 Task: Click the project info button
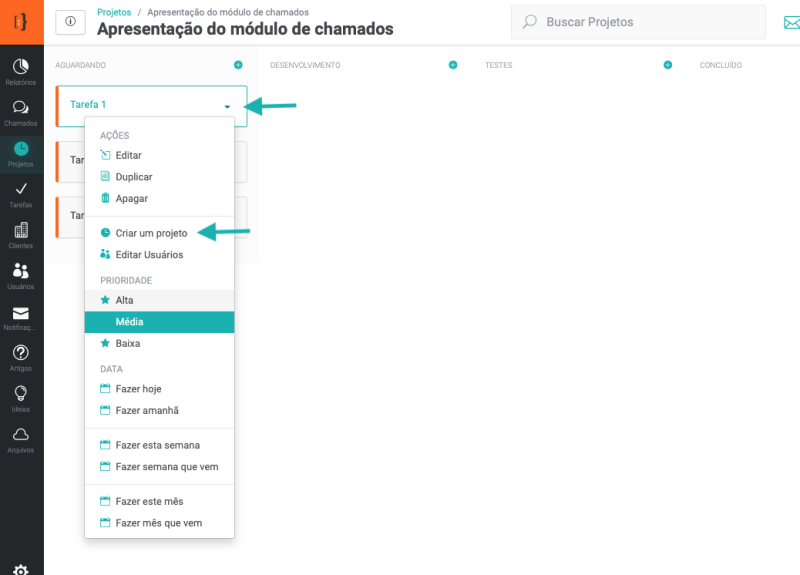coord(70,22)
